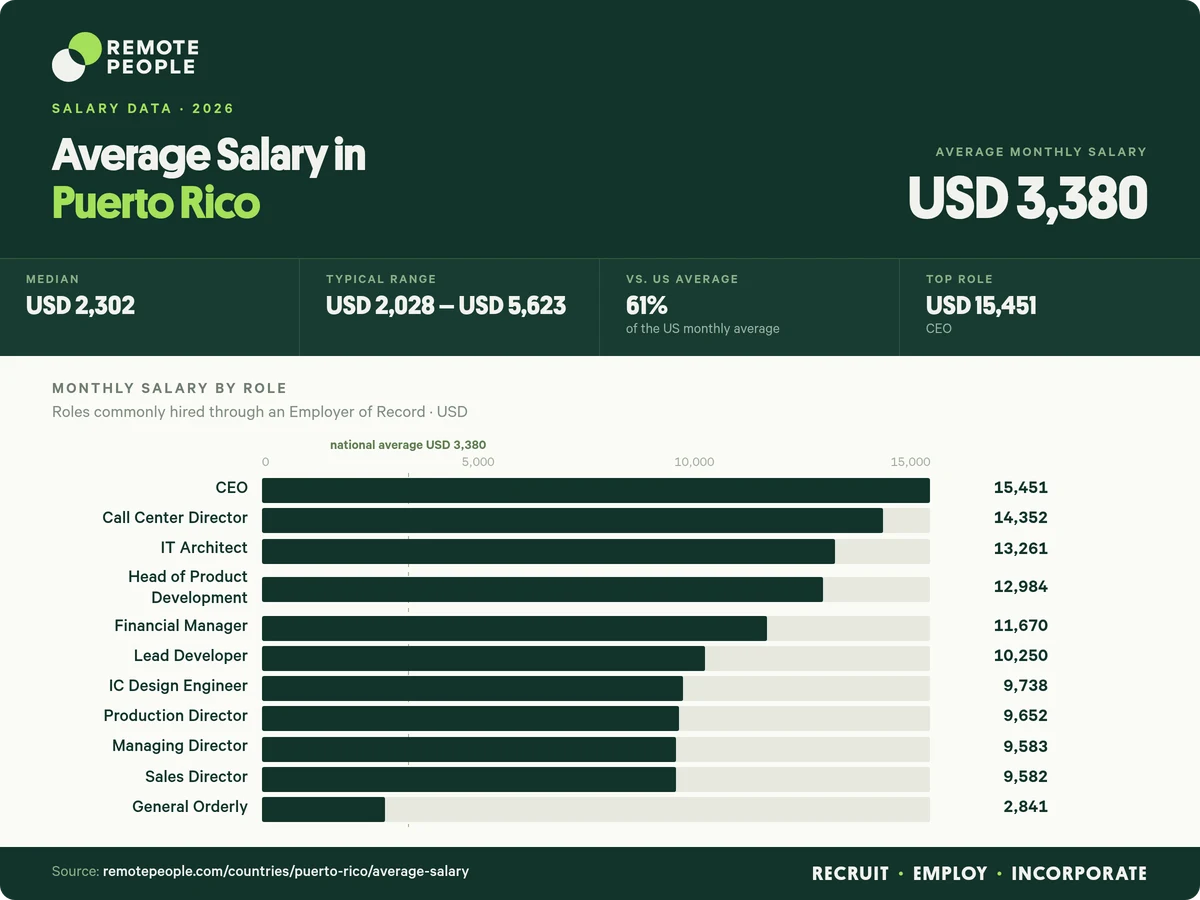
Task: Click the 'Call Center Director' role label
Action: 175,518
